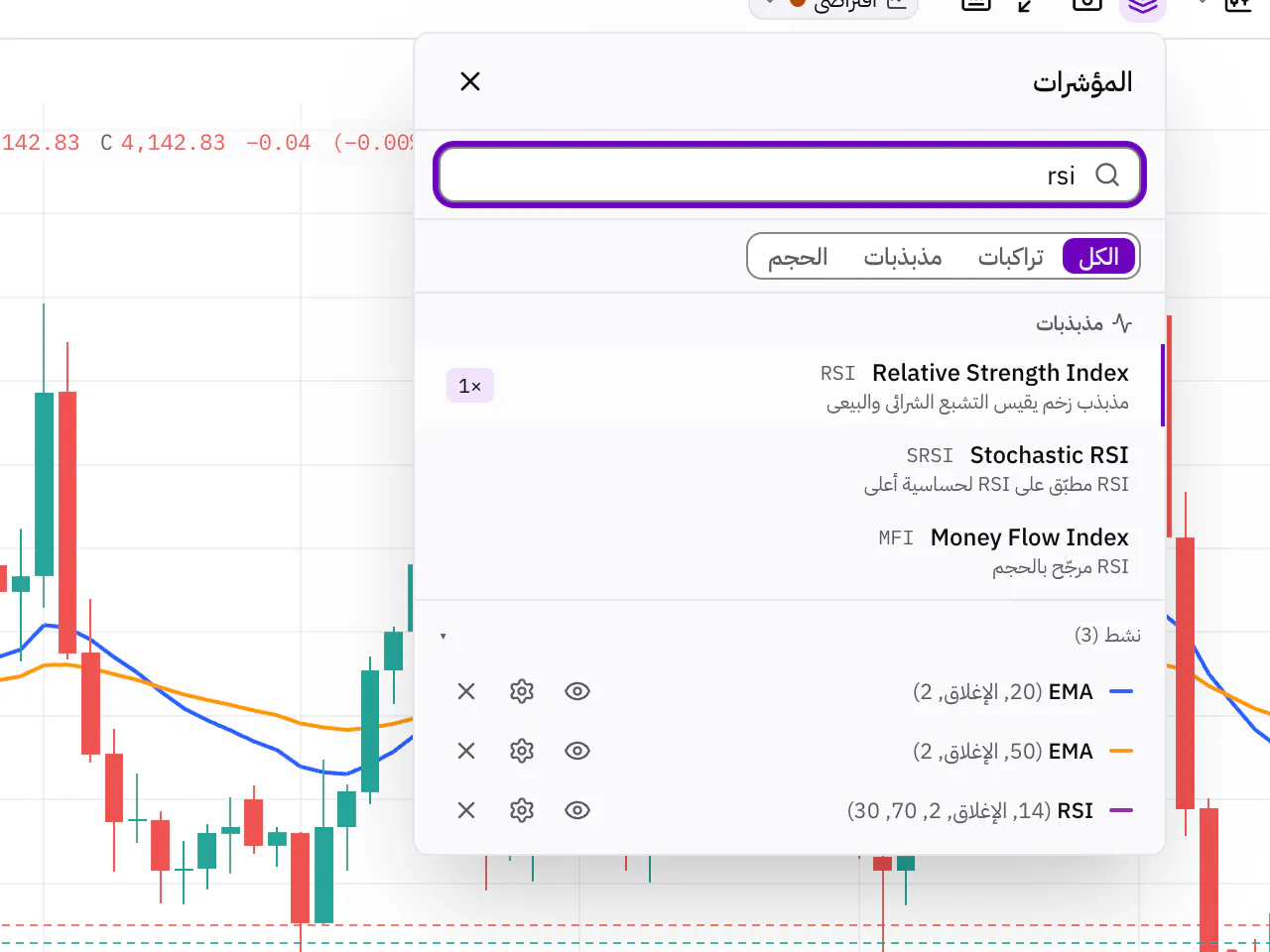Click the purple layers indicators toolbar icon
1270x952 pixels.
coord(1143,6)
